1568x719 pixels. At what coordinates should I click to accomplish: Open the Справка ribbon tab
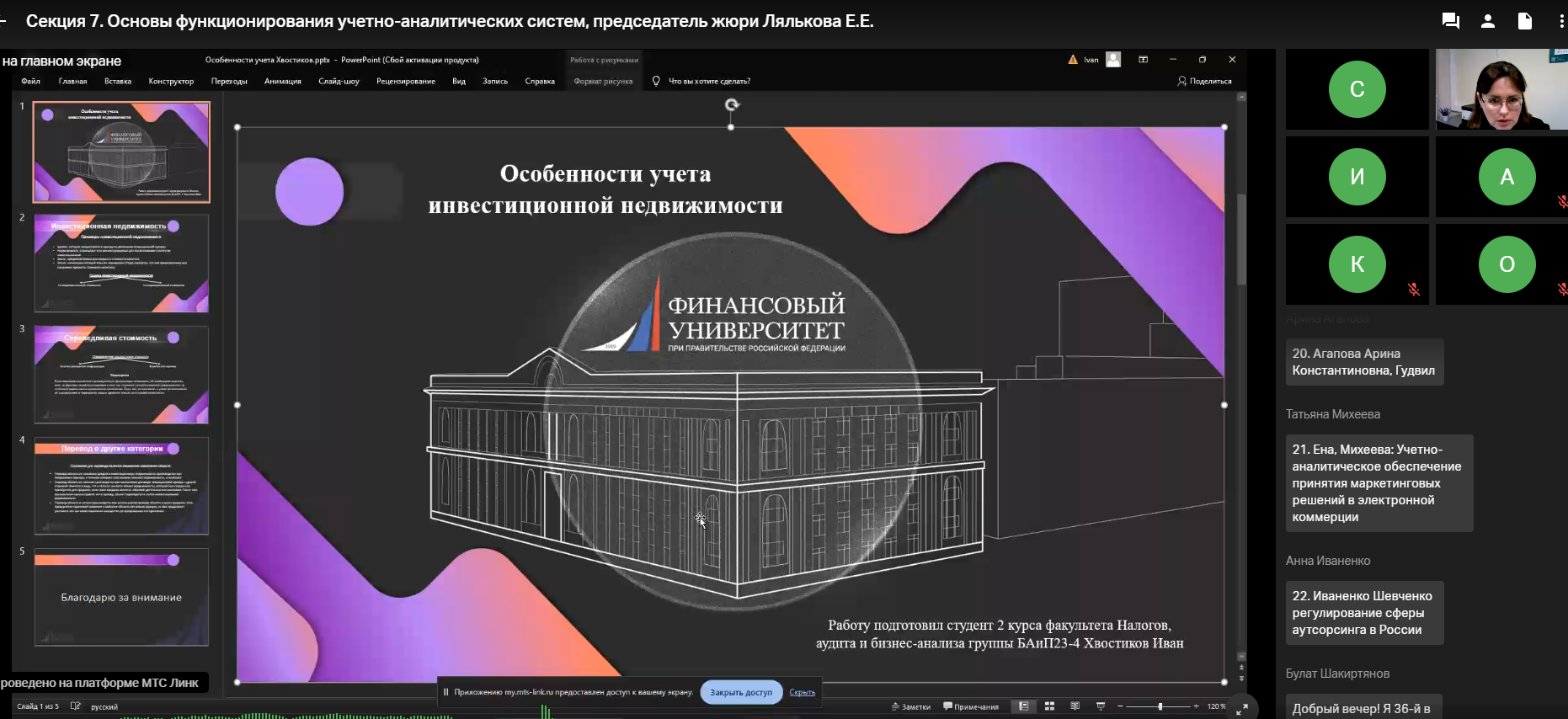pyautogui.click(x=540, y=82)
